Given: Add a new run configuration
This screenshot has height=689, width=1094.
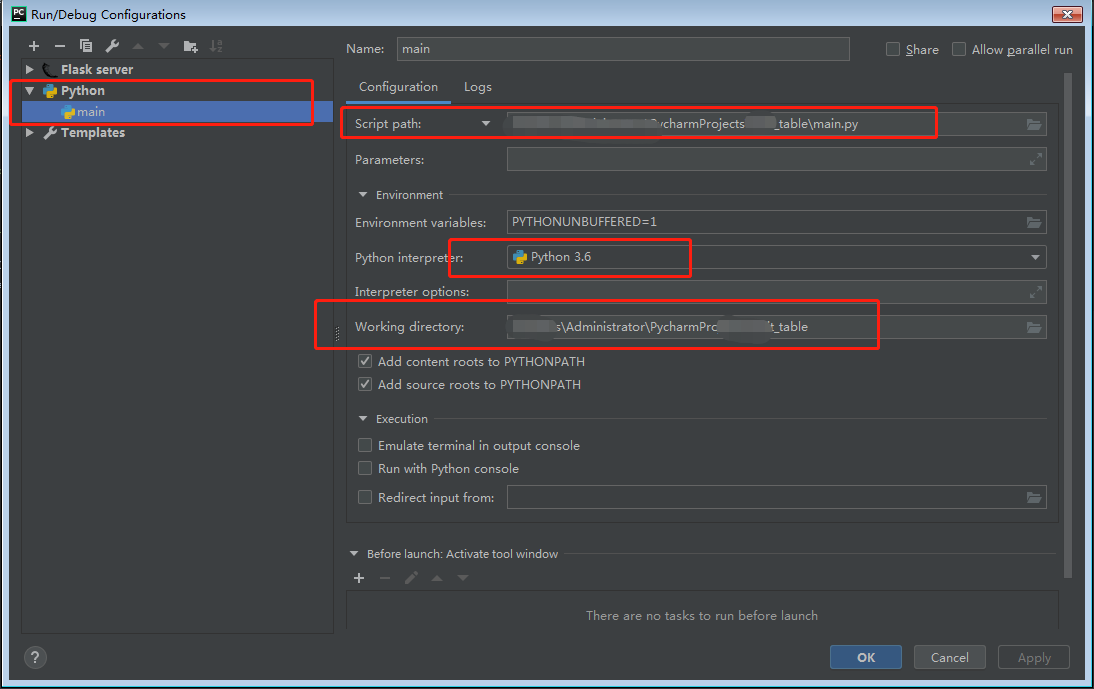Looking at the screenshot, I should (33, 45).
